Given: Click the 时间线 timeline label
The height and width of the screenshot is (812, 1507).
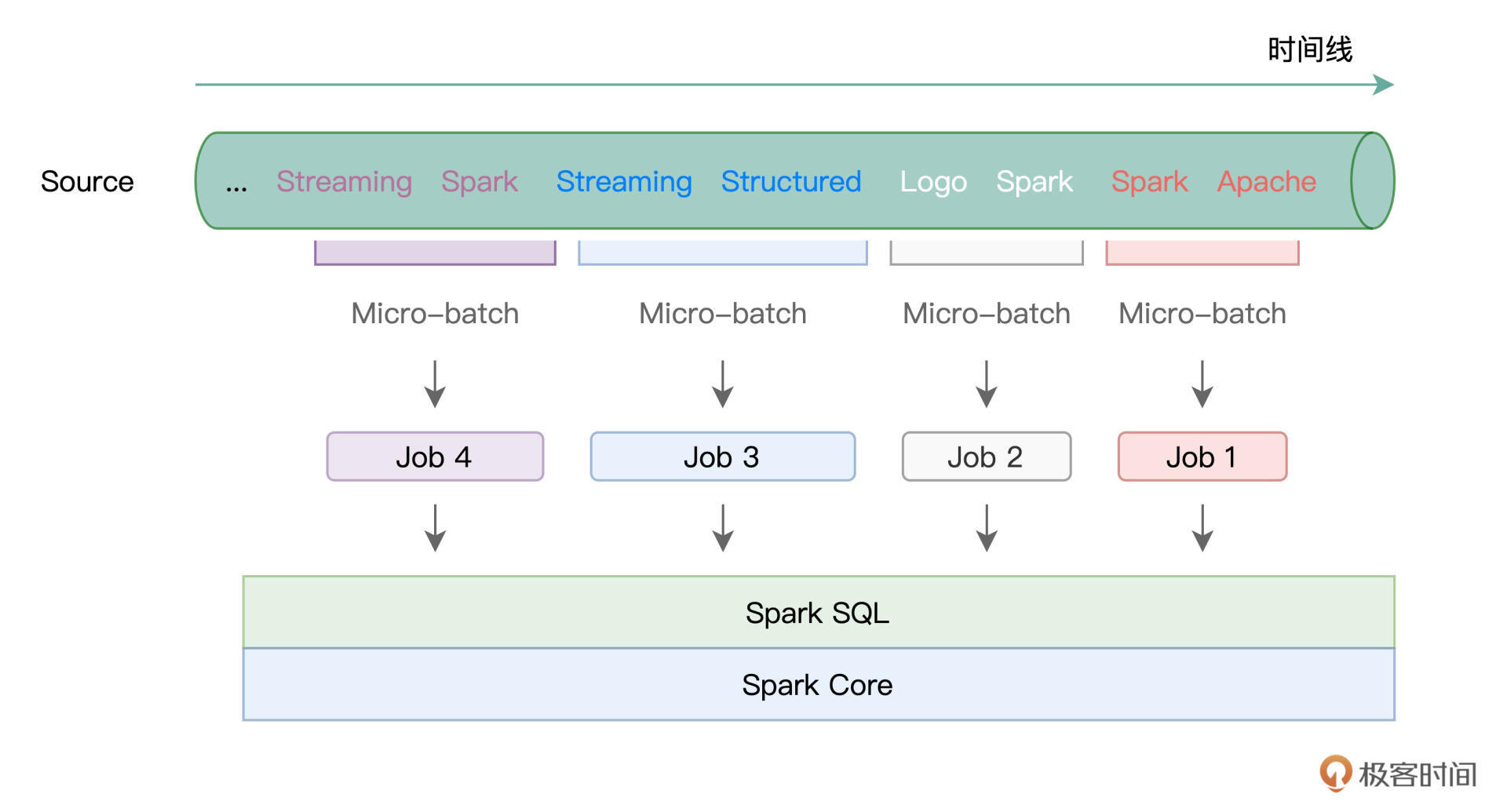Looking at the screenshot, I should coord(1309,49).
